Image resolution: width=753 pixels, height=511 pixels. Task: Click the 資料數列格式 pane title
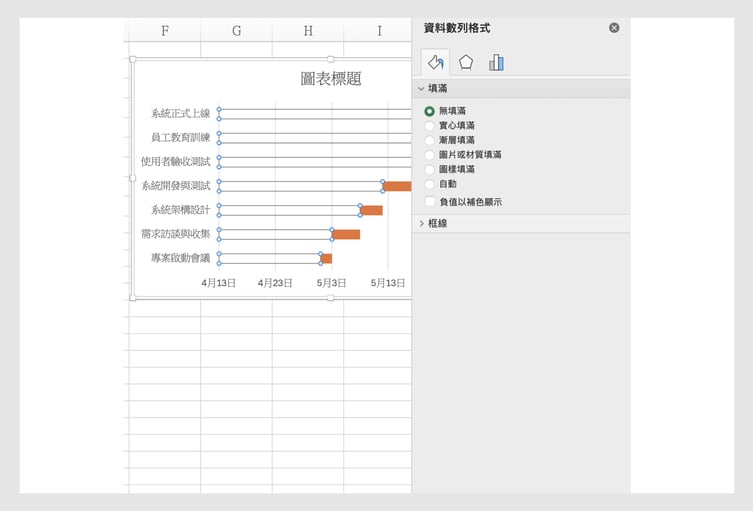(457, 28)
